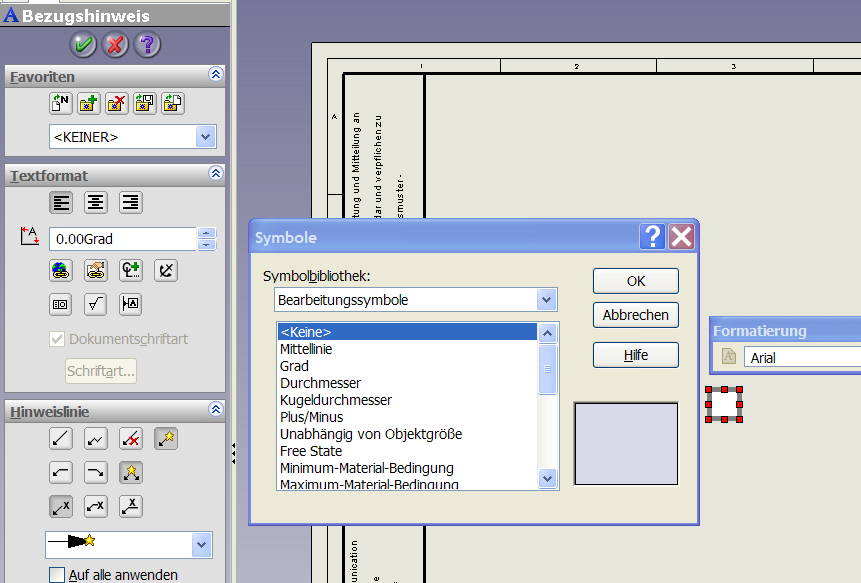The height and width of the screenshot is (583, 861).
Task: Open help via the purple question mark
Action: [147, 45]
